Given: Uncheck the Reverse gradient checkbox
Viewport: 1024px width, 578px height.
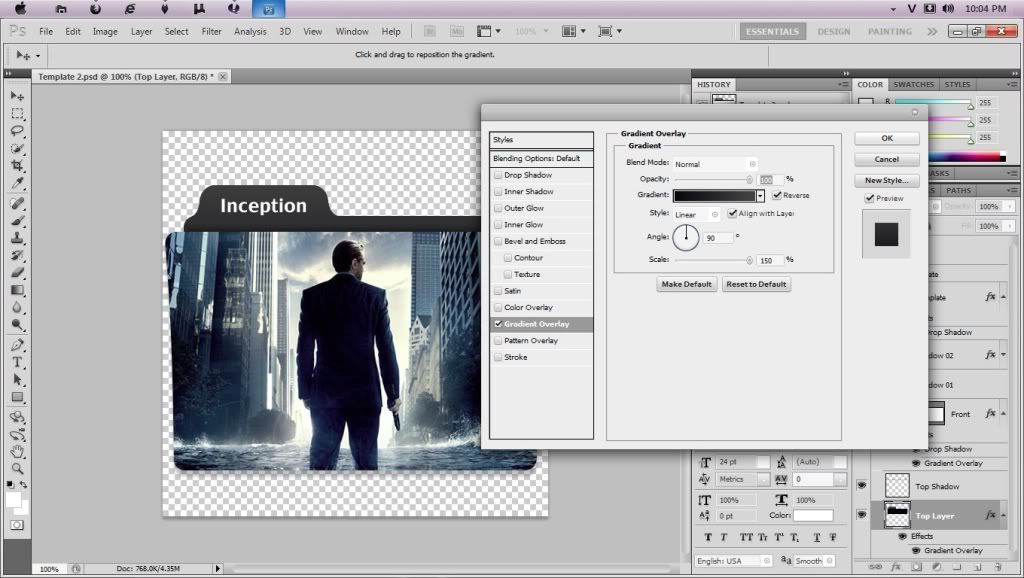Looking at the screenshot, I should coord(776,195).
